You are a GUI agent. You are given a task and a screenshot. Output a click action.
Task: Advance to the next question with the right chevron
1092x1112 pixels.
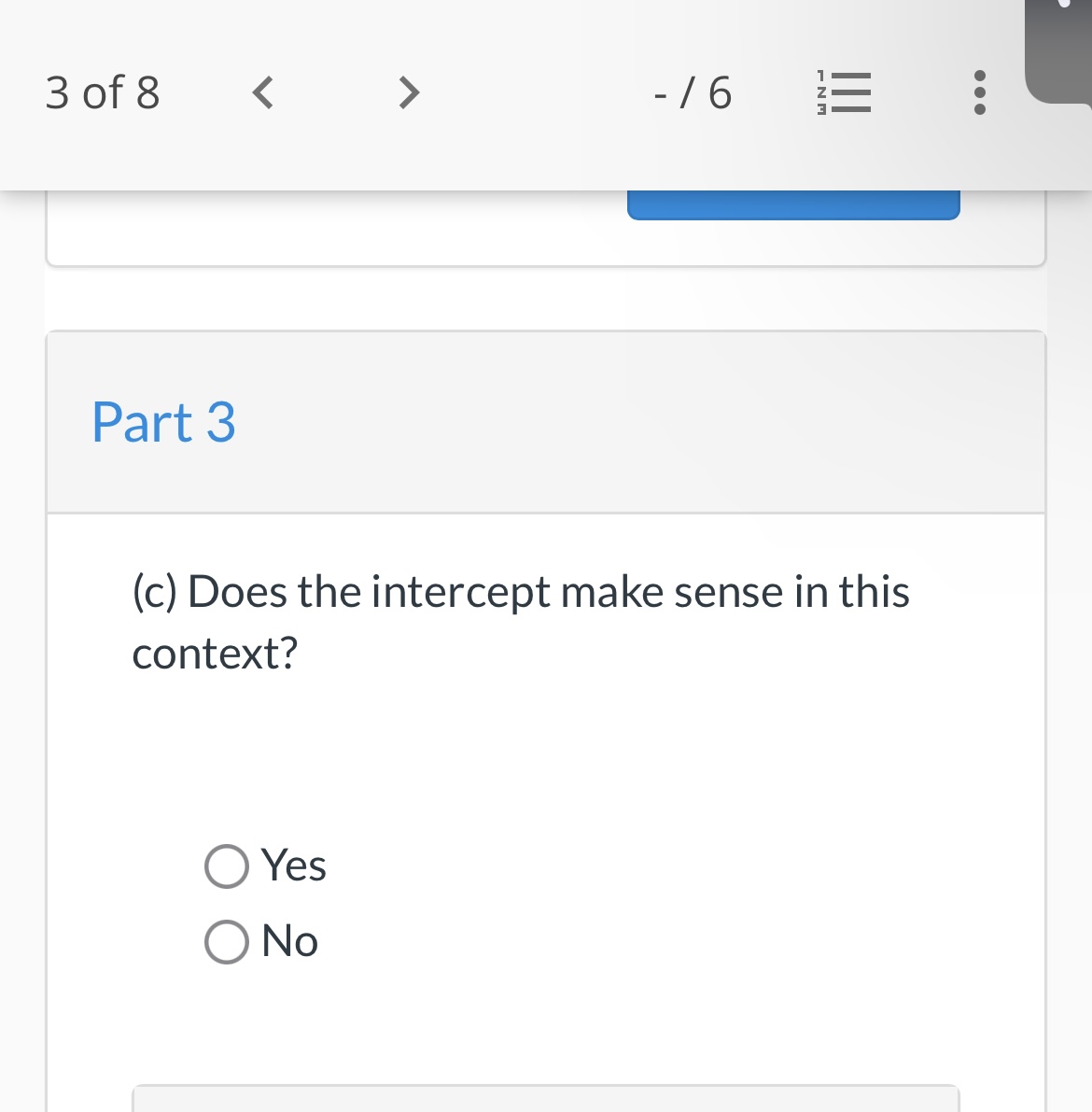coord(408,92)
